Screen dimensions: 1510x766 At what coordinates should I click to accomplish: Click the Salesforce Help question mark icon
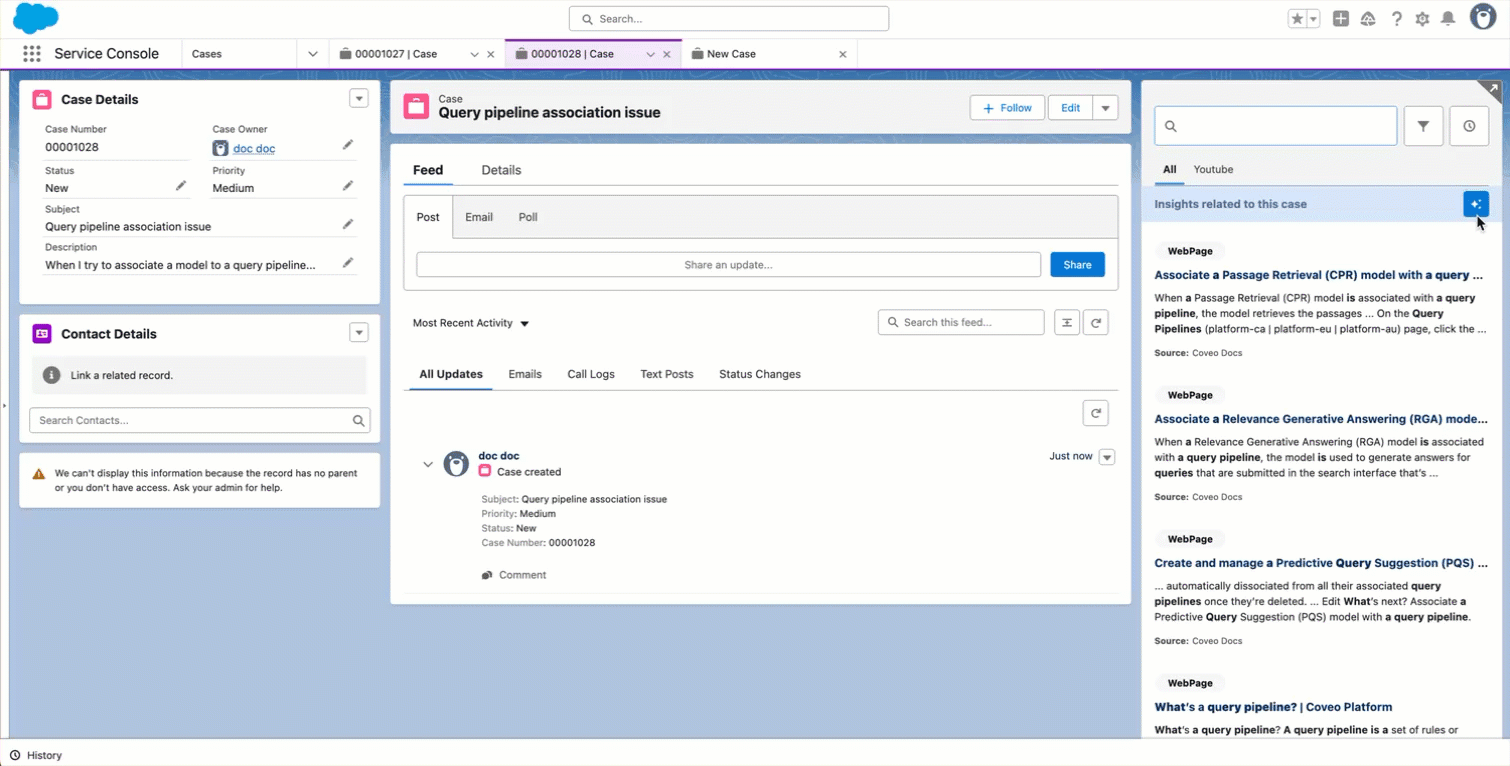click(x=1396, y=18)
